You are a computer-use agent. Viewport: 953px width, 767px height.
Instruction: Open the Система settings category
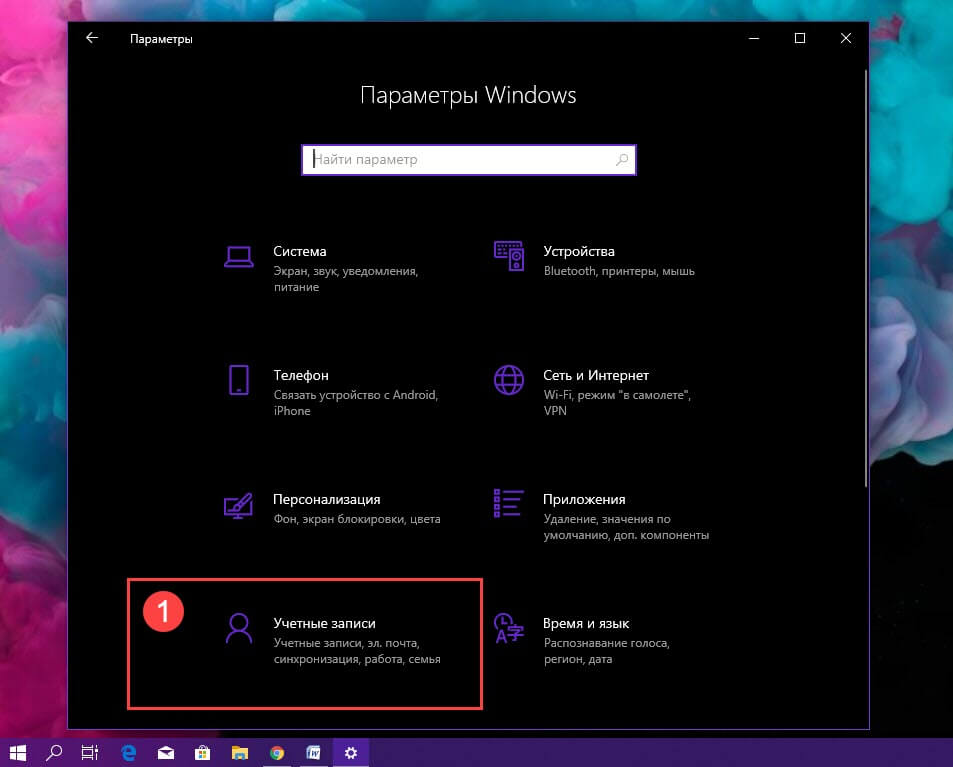pyautogui.click(x=333, y=268)
